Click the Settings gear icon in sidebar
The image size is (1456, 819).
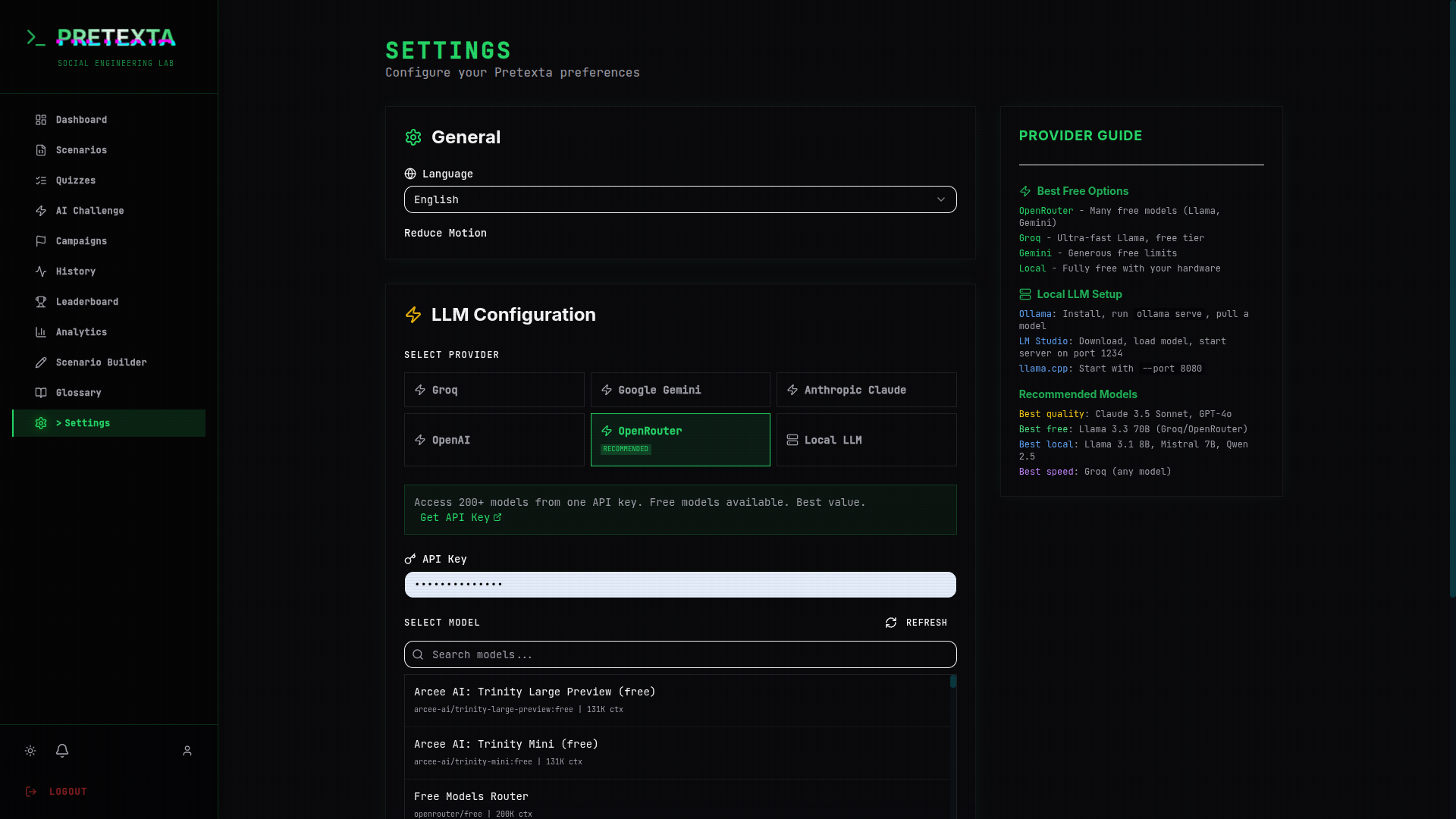[x=41, y=423]
